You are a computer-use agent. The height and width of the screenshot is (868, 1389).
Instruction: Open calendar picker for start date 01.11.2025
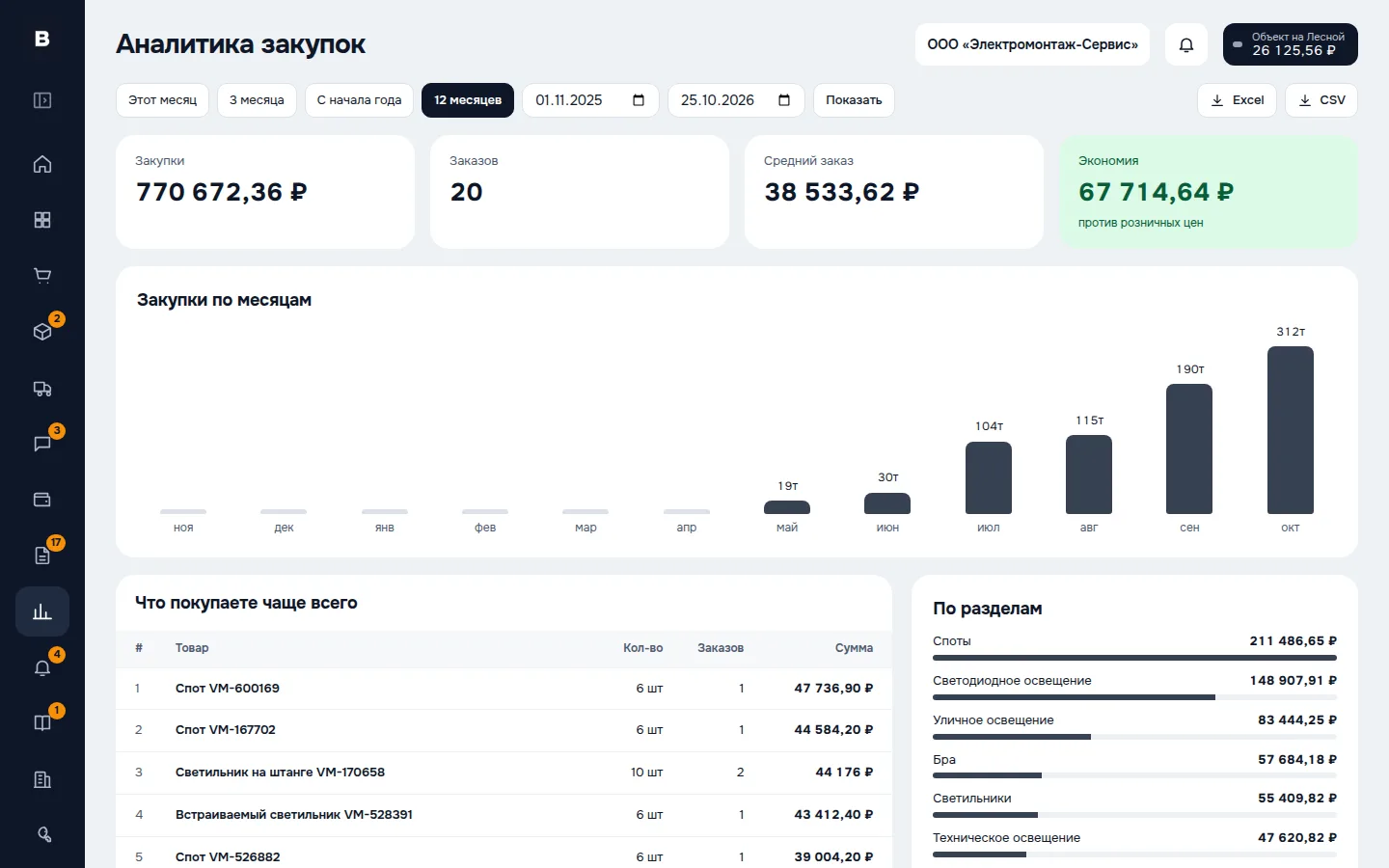(x=639, y=100)
